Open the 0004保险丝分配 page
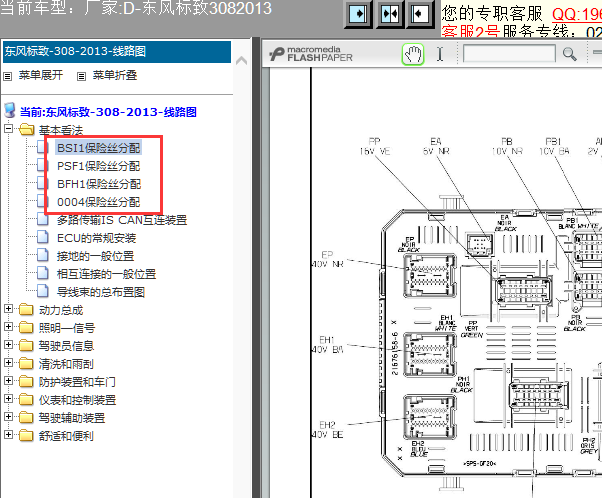This screenshot has width=602, height=498. pos(99,202)
